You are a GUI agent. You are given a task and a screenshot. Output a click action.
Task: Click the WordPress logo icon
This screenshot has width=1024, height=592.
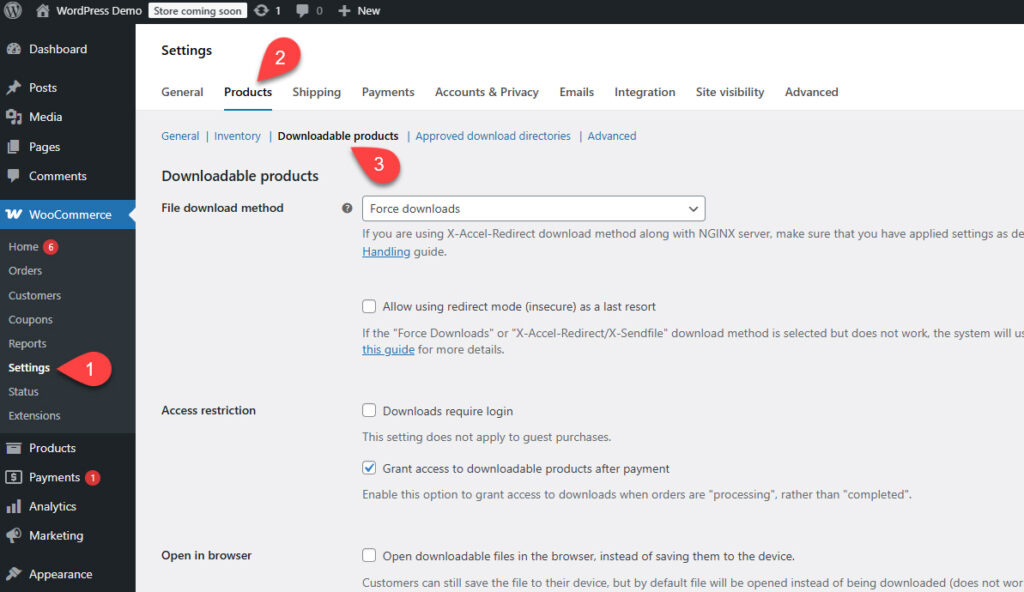[x=13, y=10]
